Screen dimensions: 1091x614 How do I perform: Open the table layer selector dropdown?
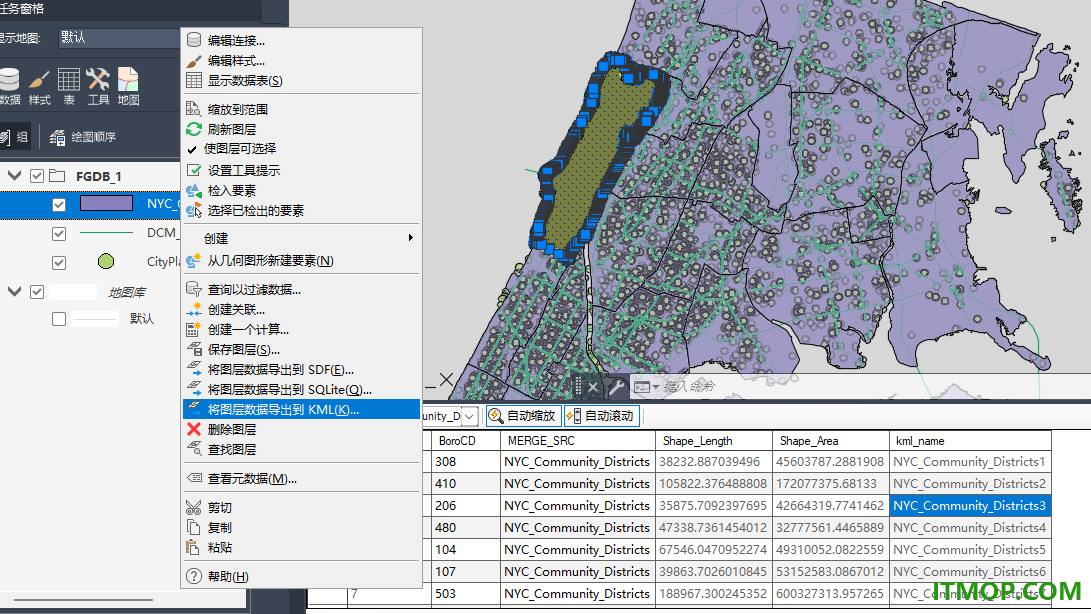pos(470,416)
